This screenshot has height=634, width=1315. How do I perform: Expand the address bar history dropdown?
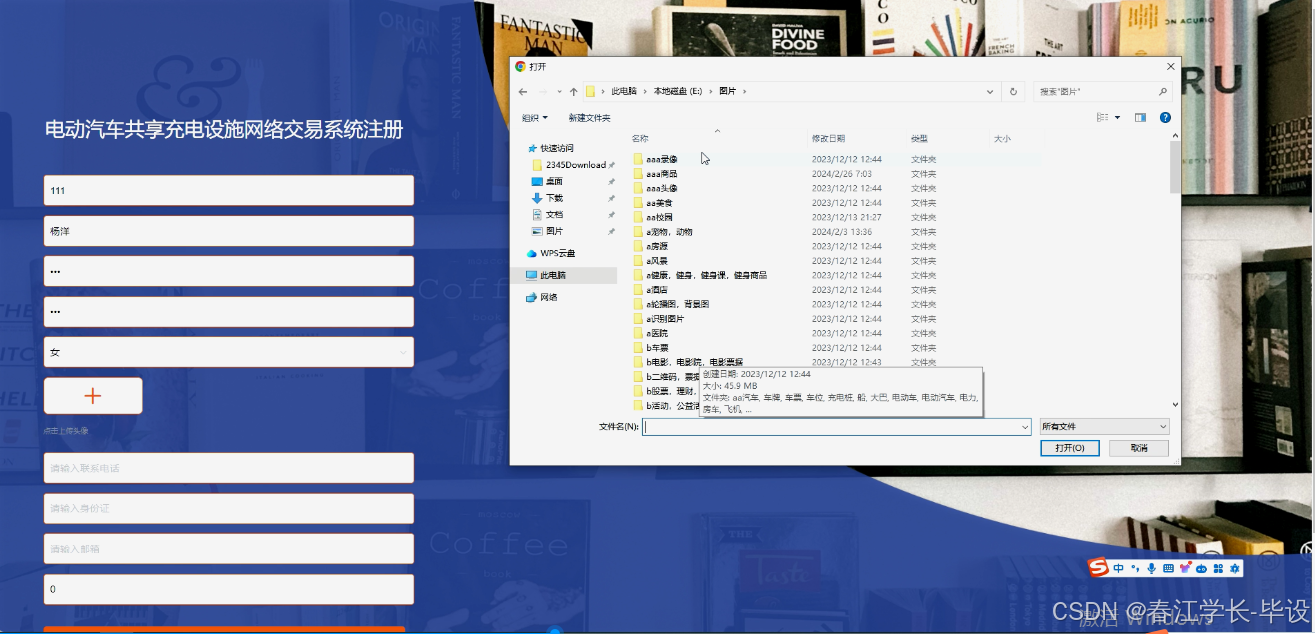tap(991, 91)
